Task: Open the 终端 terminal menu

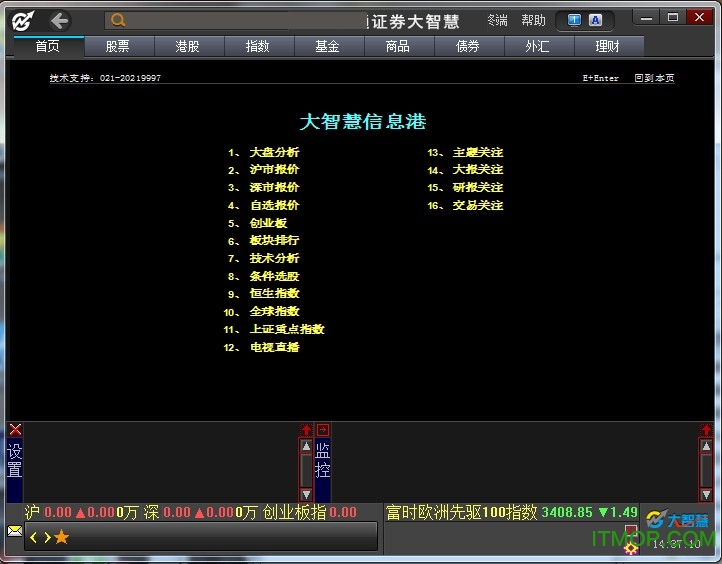Action: (x=497, y=21)
